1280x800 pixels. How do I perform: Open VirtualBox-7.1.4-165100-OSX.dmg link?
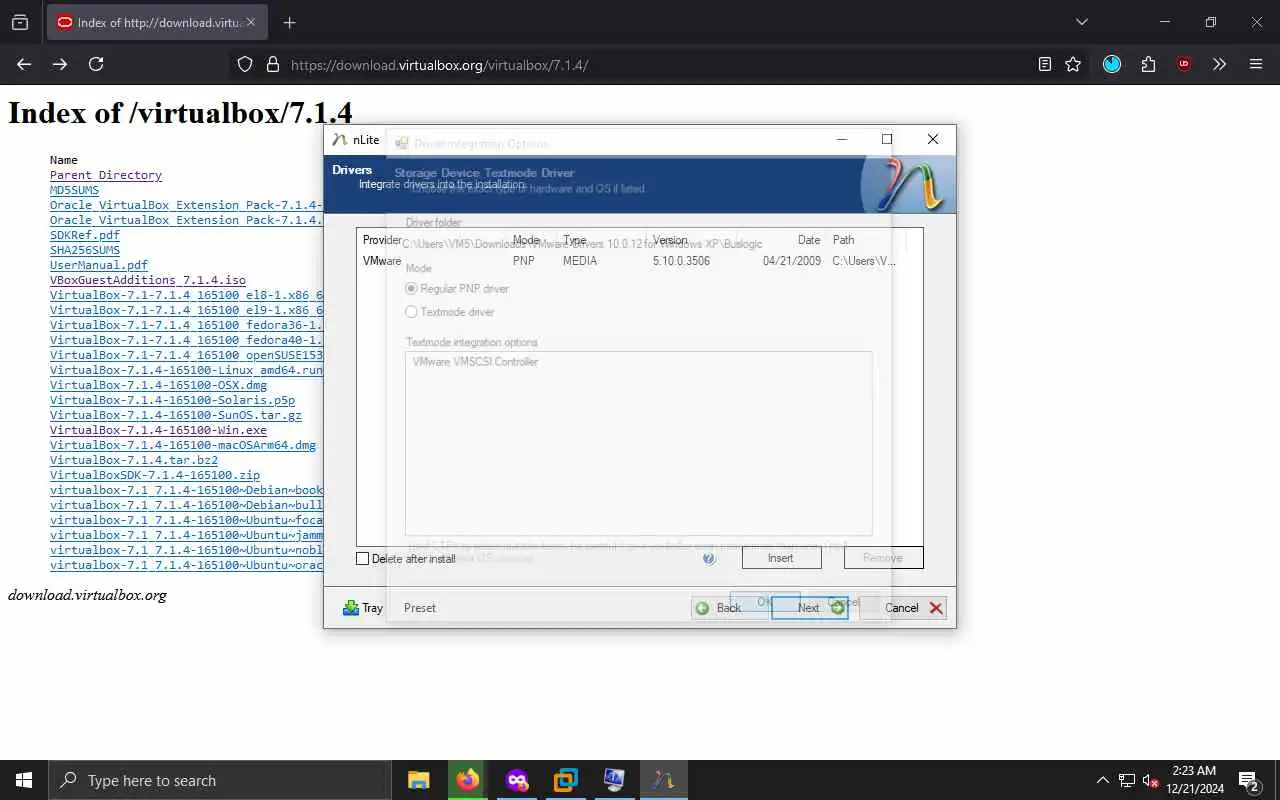pos(158,385)
